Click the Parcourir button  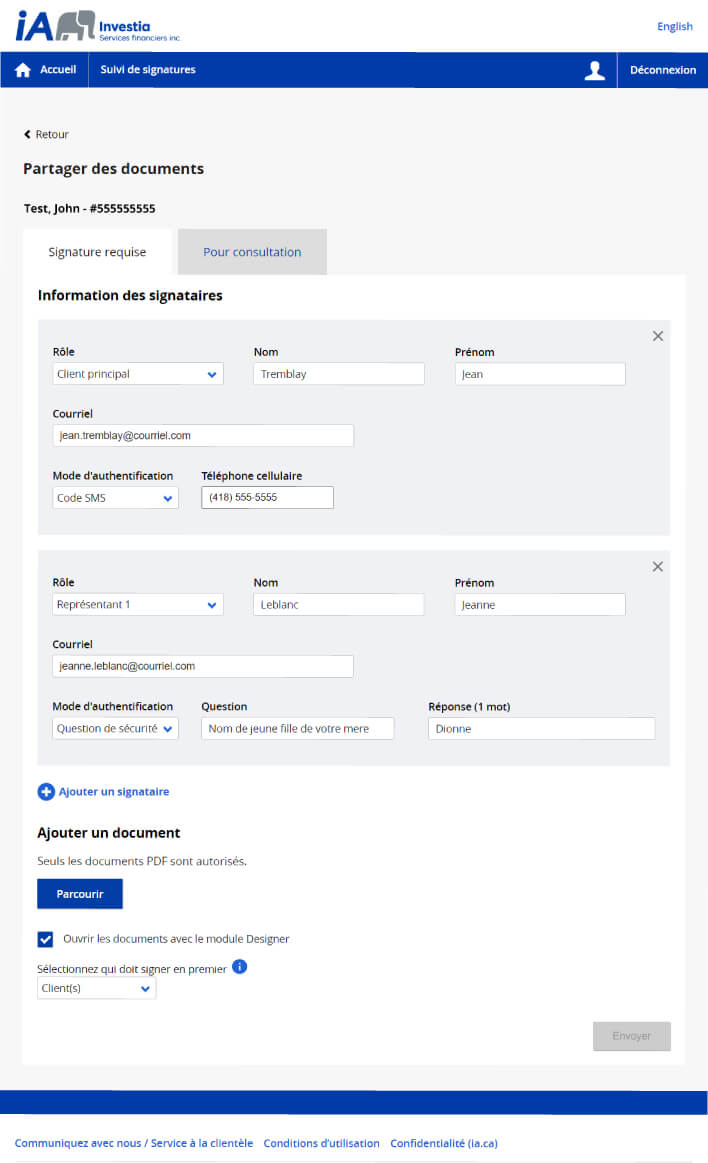pyautogui.click(x=80, y=894)
